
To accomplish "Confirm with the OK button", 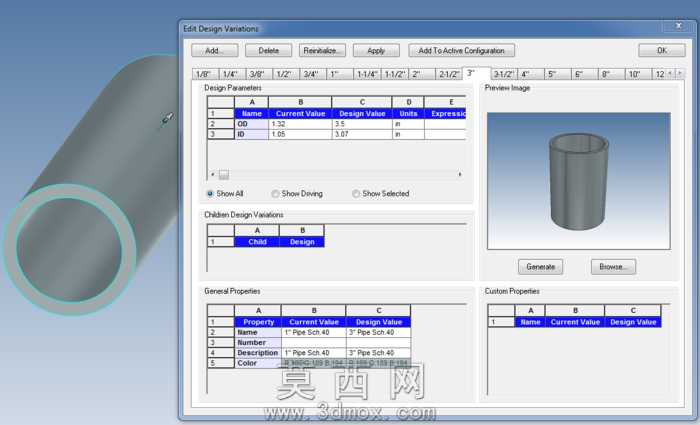I will pyautogui.click(x=662, y=50).
